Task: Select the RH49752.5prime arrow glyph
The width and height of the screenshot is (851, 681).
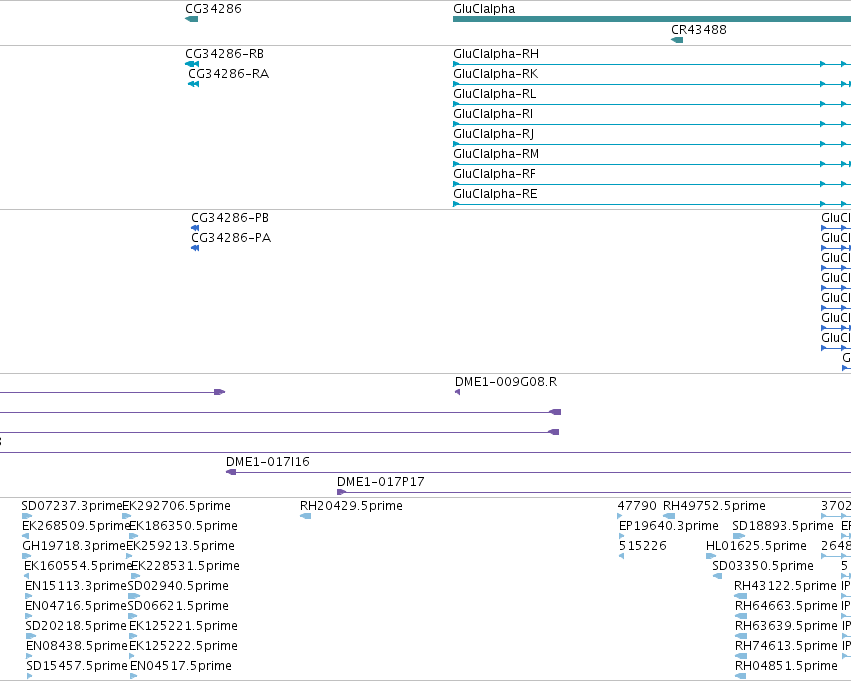Action: pos(669,516)
